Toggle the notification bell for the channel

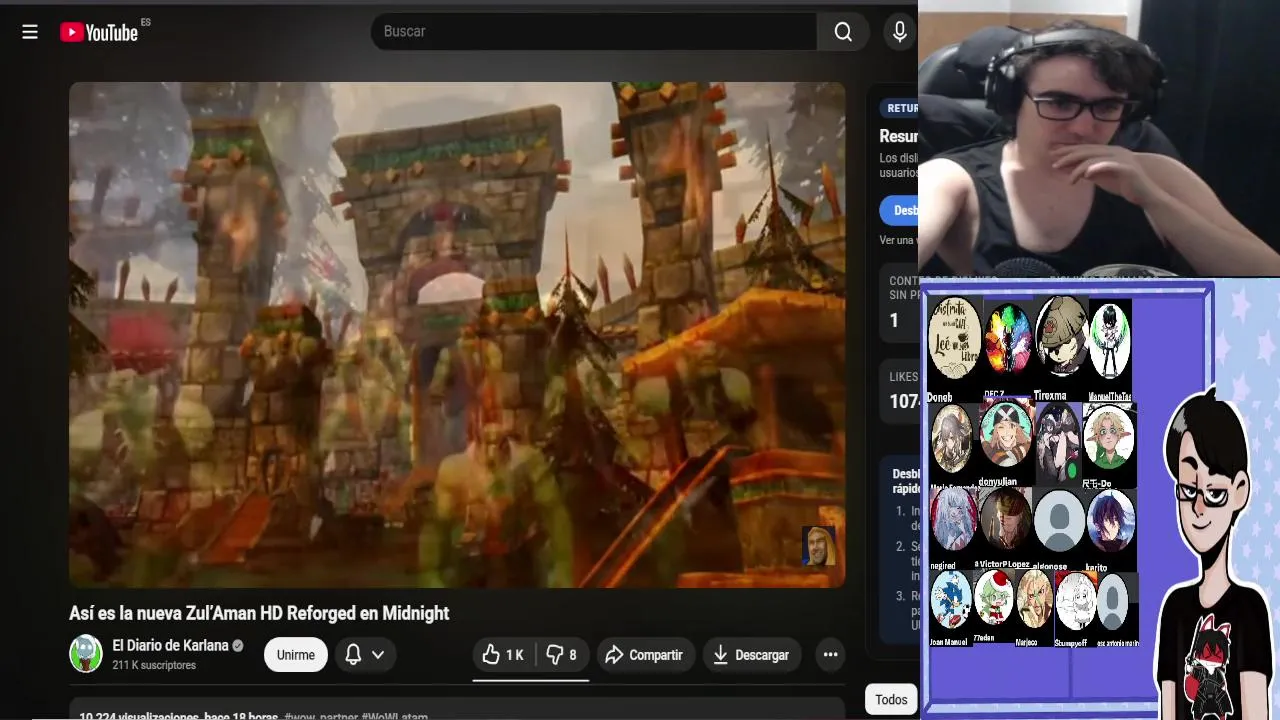click(x=353, y=655)
